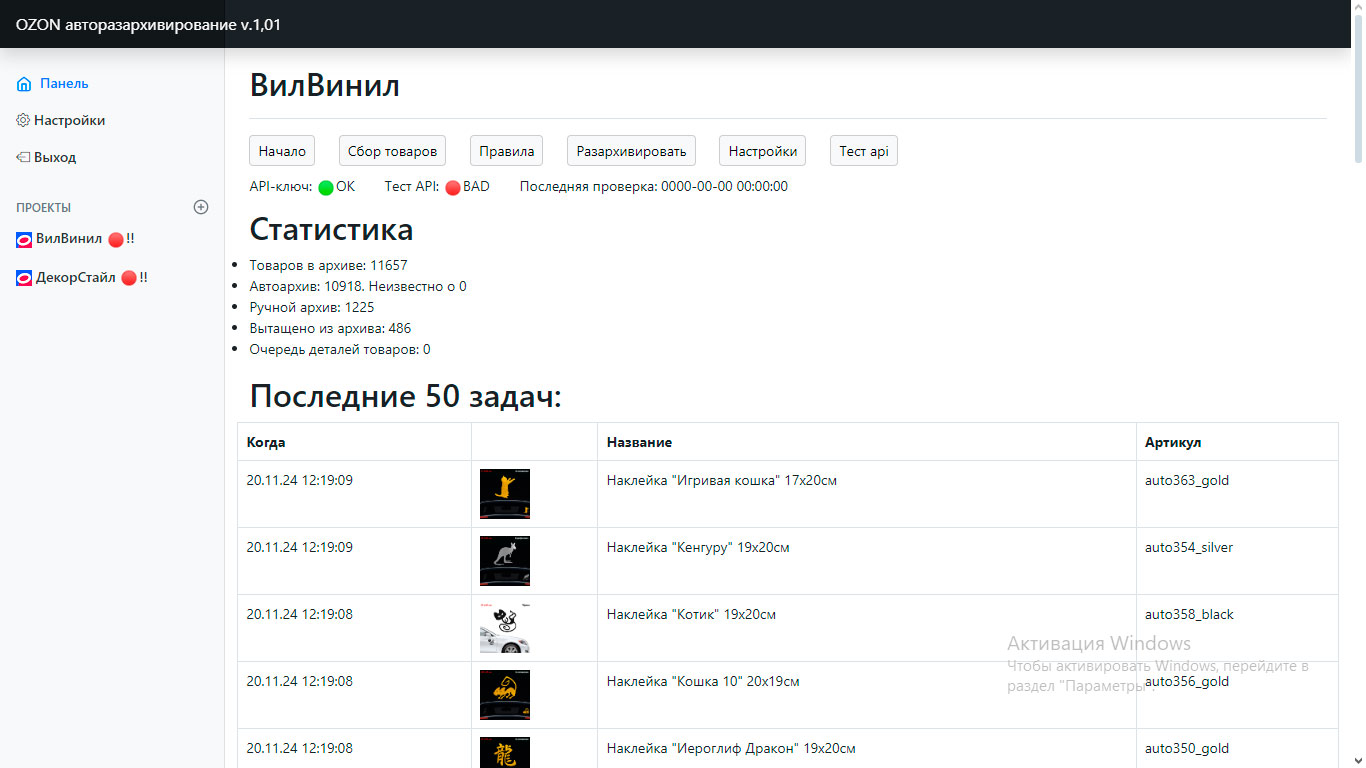Click the gear icon beside Настройки
This screenshot has width=1366, height=768.
pos(23,120)
